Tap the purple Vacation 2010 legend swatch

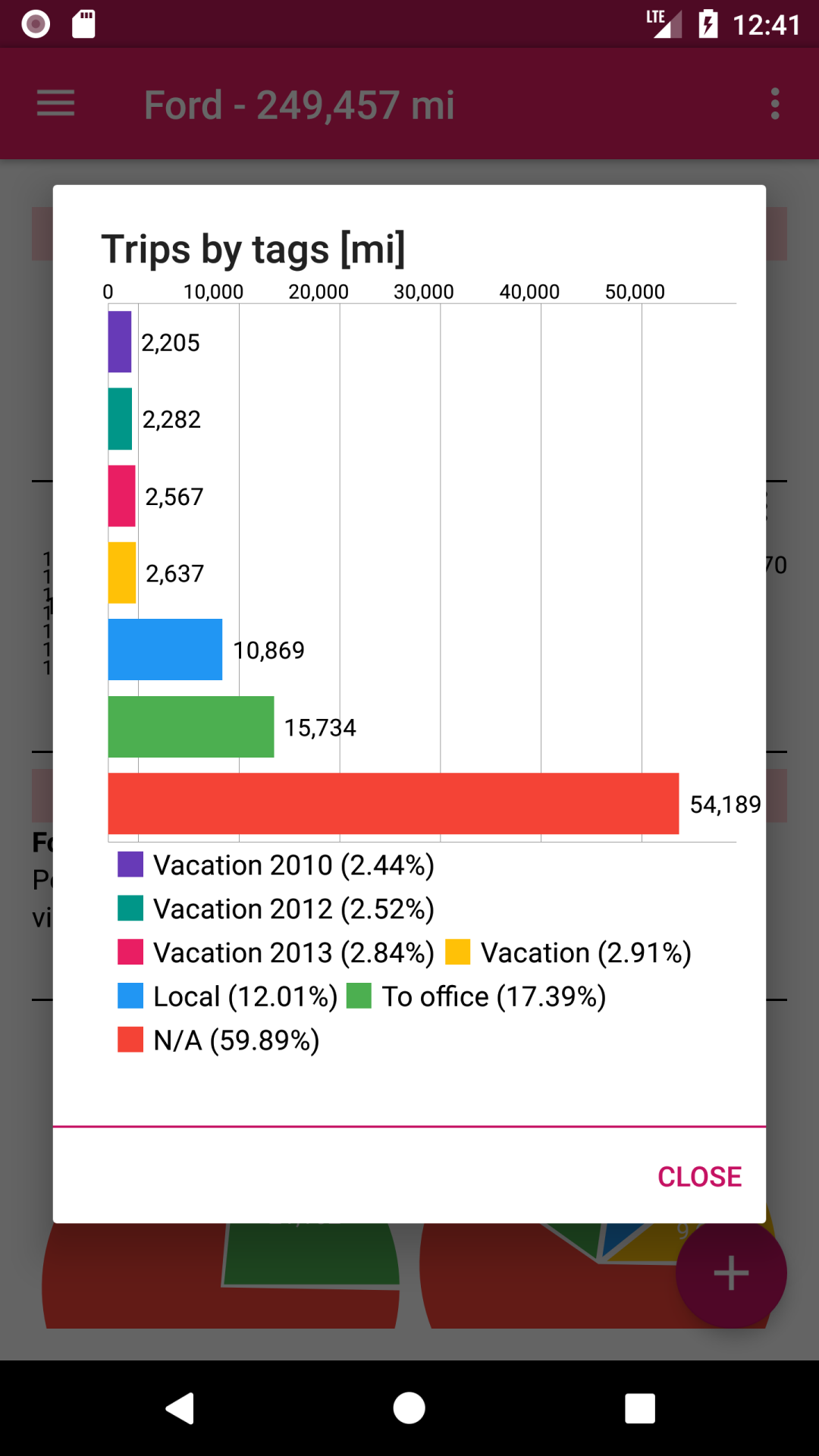(x=130, y=864)
